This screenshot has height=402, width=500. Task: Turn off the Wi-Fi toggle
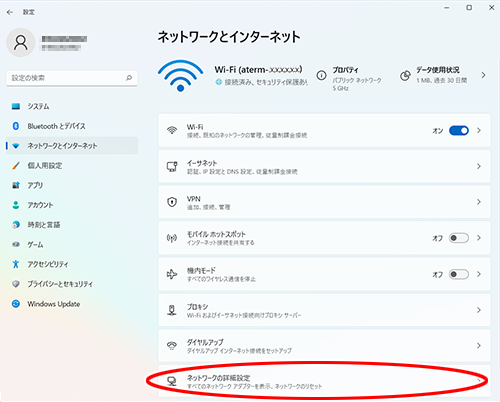click(x=459, y=130)
